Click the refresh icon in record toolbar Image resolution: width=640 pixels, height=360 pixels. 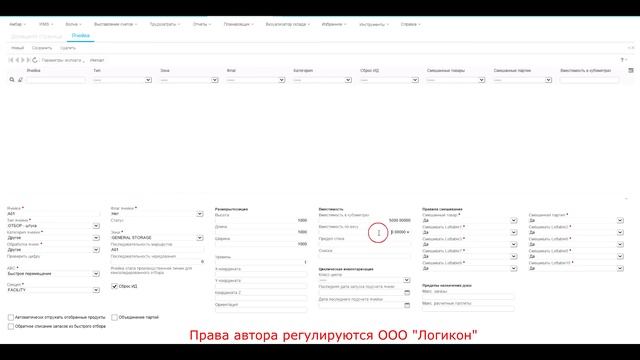[x=35, y=60]
